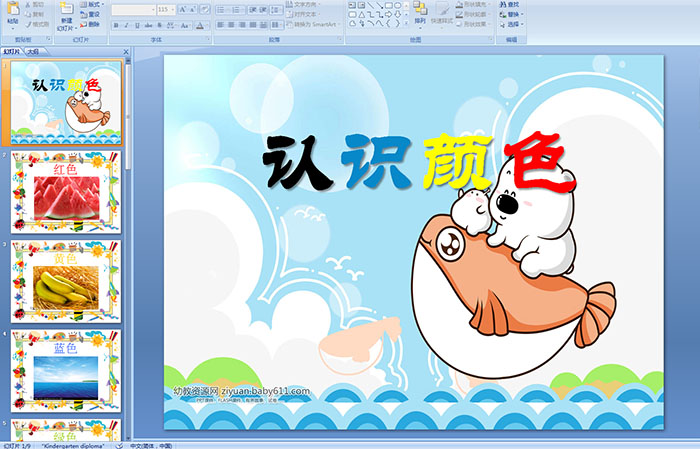Click the New Slide (新建幻灯片) icon

click(x=67, y=9)
